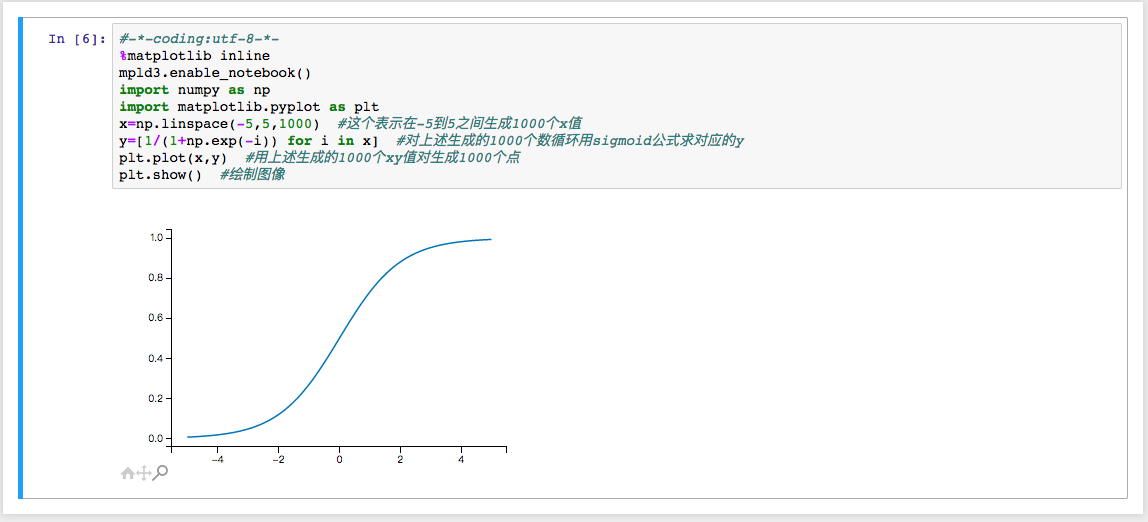1148x522 pixels.
Task: Click the 0.4 y-axis tick label
Action: [154, 359]
